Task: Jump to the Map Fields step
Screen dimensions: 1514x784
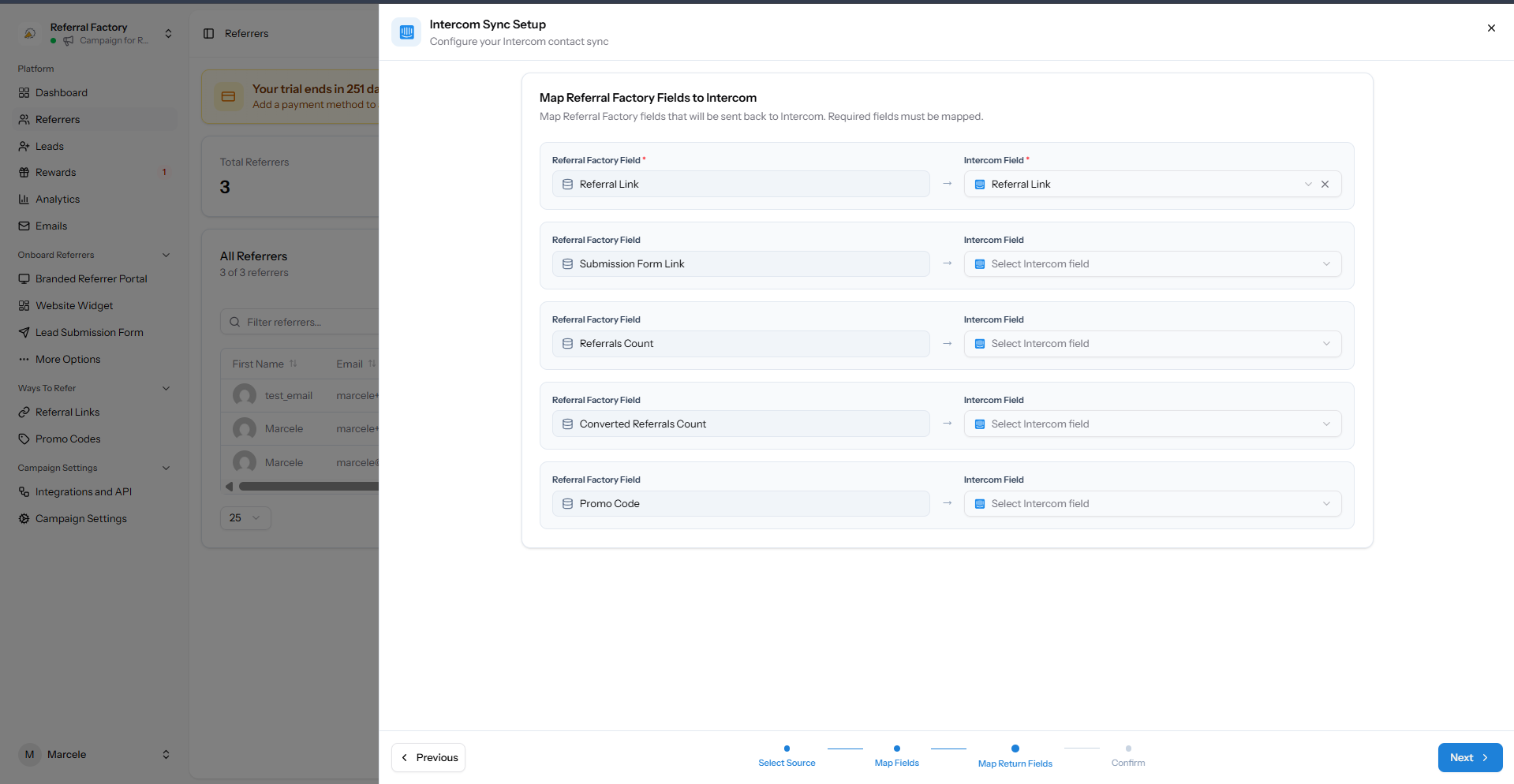Action: pos(897,756)
